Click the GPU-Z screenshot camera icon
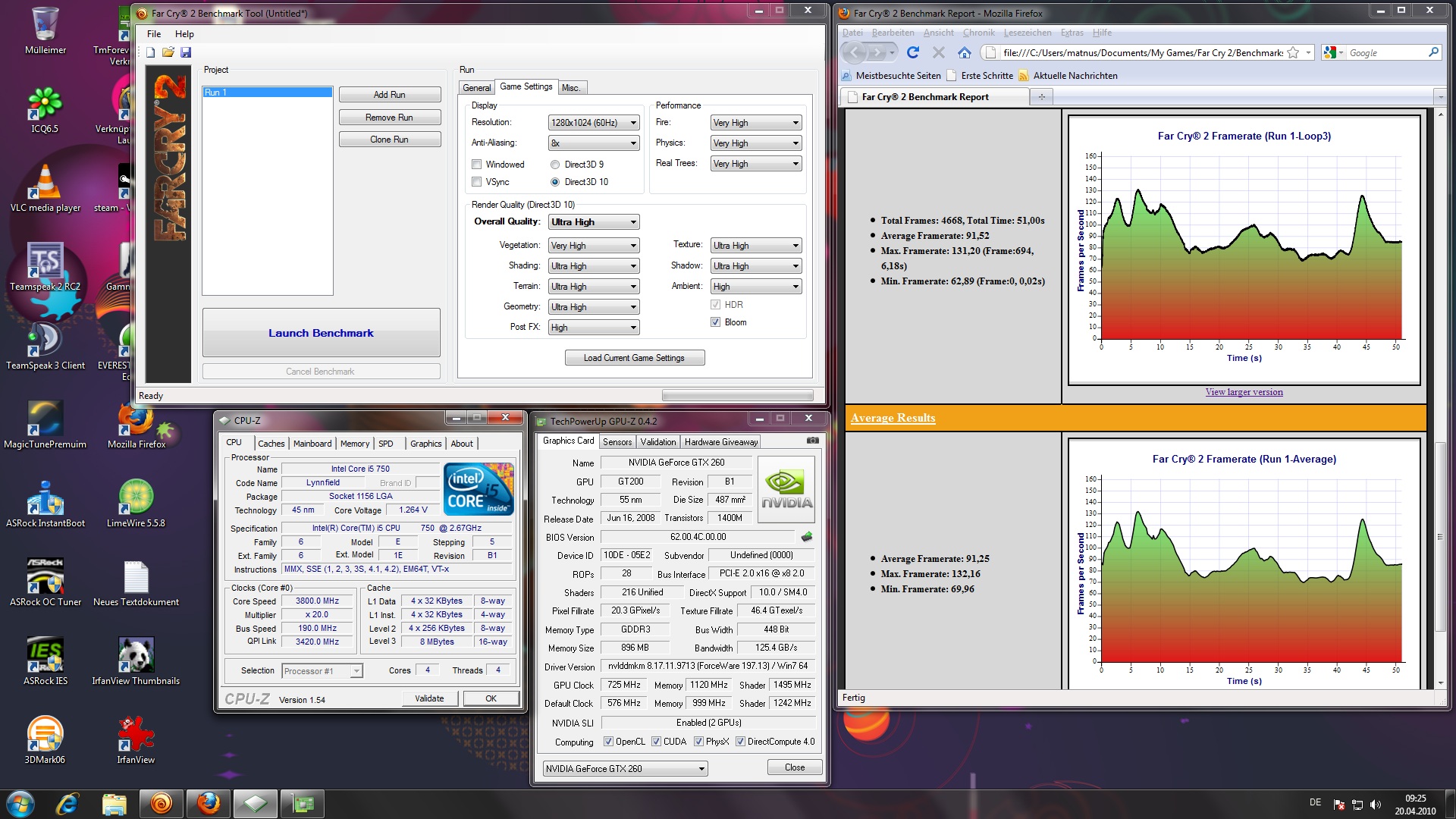 click(x=812, y=441)
